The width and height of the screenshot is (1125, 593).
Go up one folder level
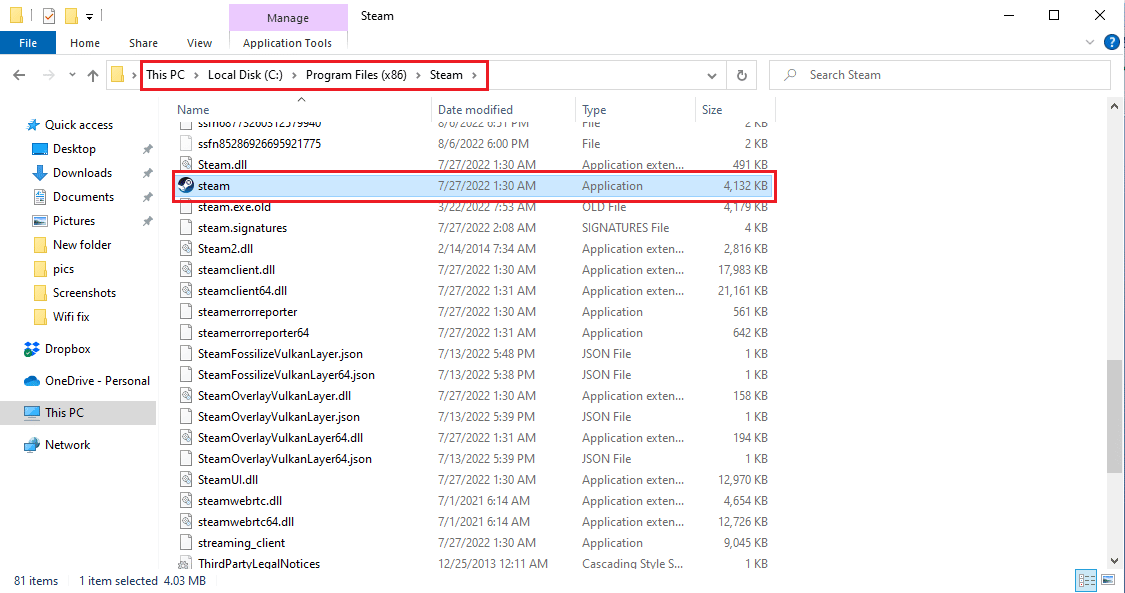point(93,75)
